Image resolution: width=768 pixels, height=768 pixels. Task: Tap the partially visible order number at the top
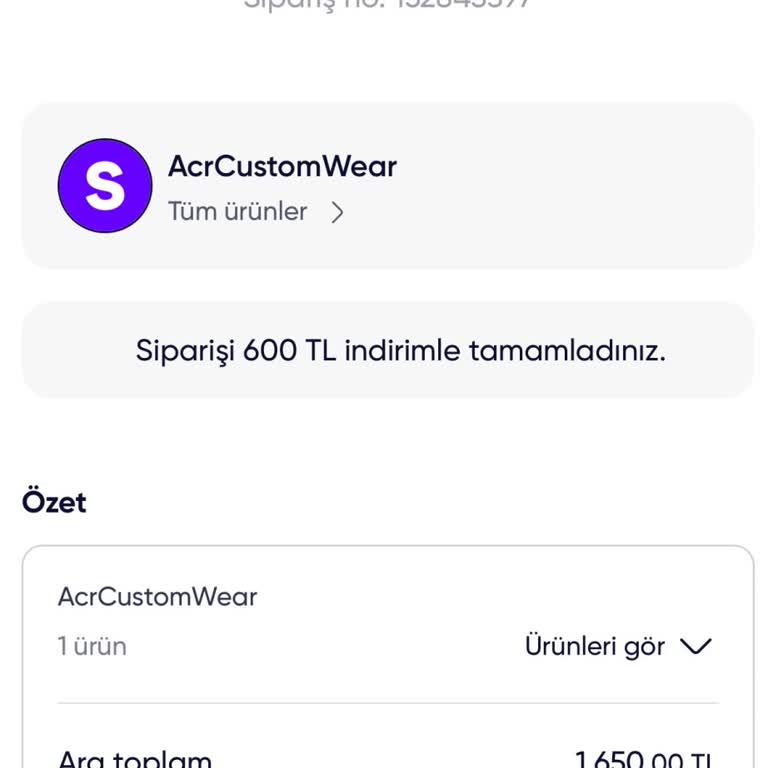[386, 4]
